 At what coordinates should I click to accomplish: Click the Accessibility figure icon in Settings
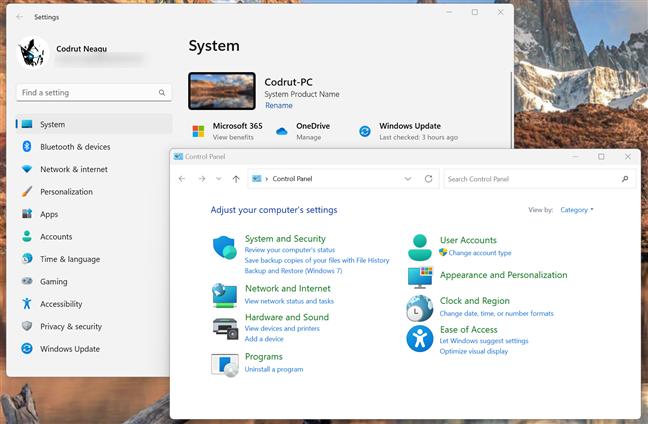tap(27, 304)
